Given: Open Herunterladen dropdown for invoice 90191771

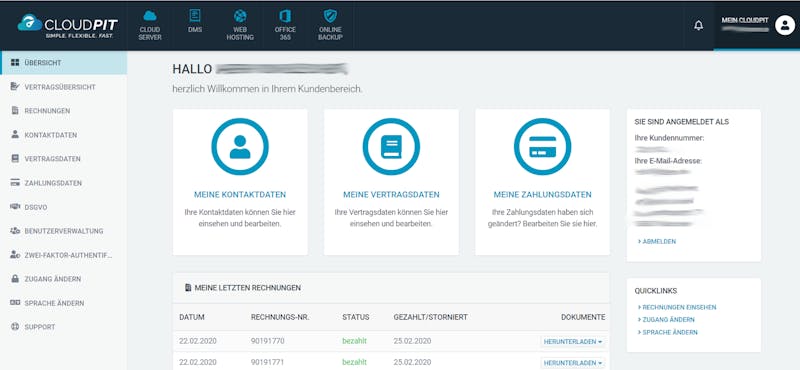Looking at the screenshot, I should point(573,362).
